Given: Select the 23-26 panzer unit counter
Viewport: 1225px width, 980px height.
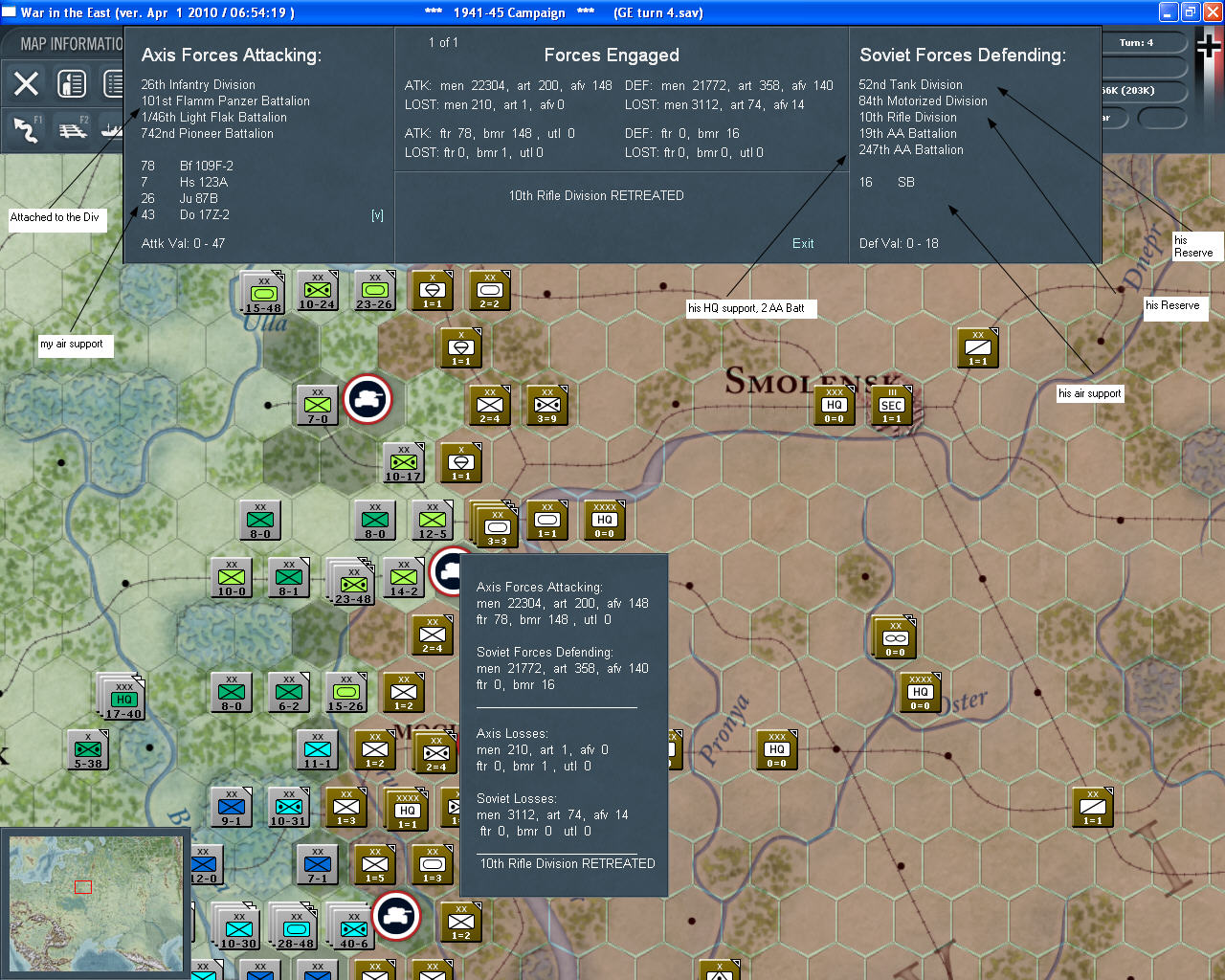Looking at the screenshot, I should (375, 290).
